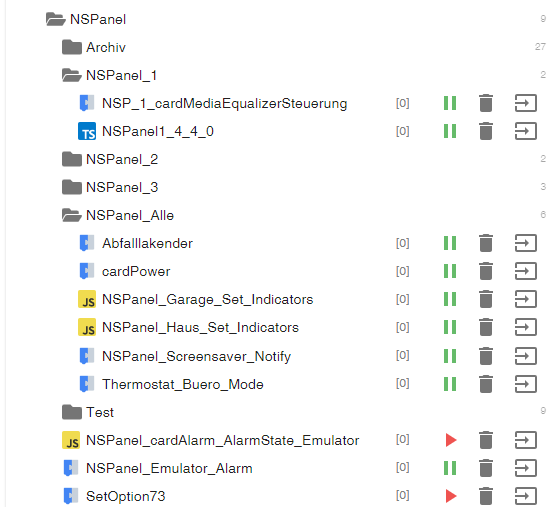Open NSP_1_cardMediaEqualizerSteuerung with arrow icon
Screen dimensions: 550x507
526,103
